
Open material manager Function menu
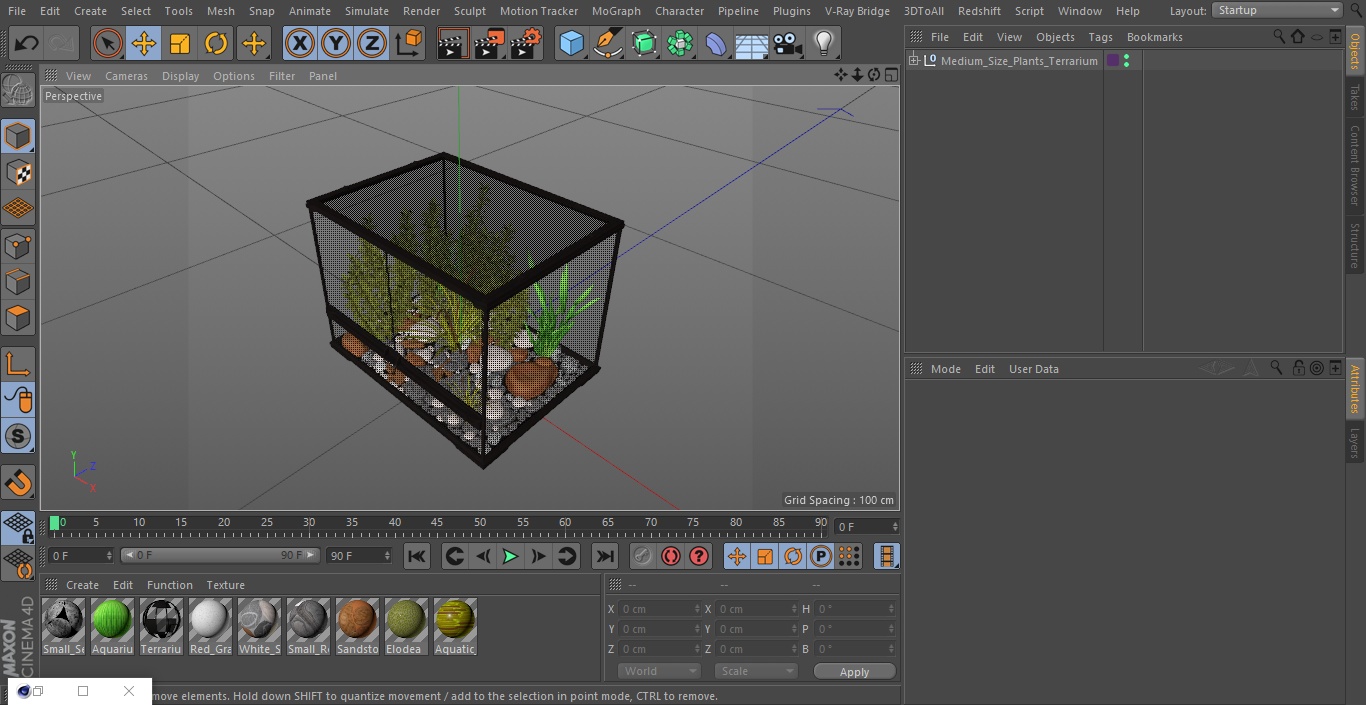click(170, 585)
